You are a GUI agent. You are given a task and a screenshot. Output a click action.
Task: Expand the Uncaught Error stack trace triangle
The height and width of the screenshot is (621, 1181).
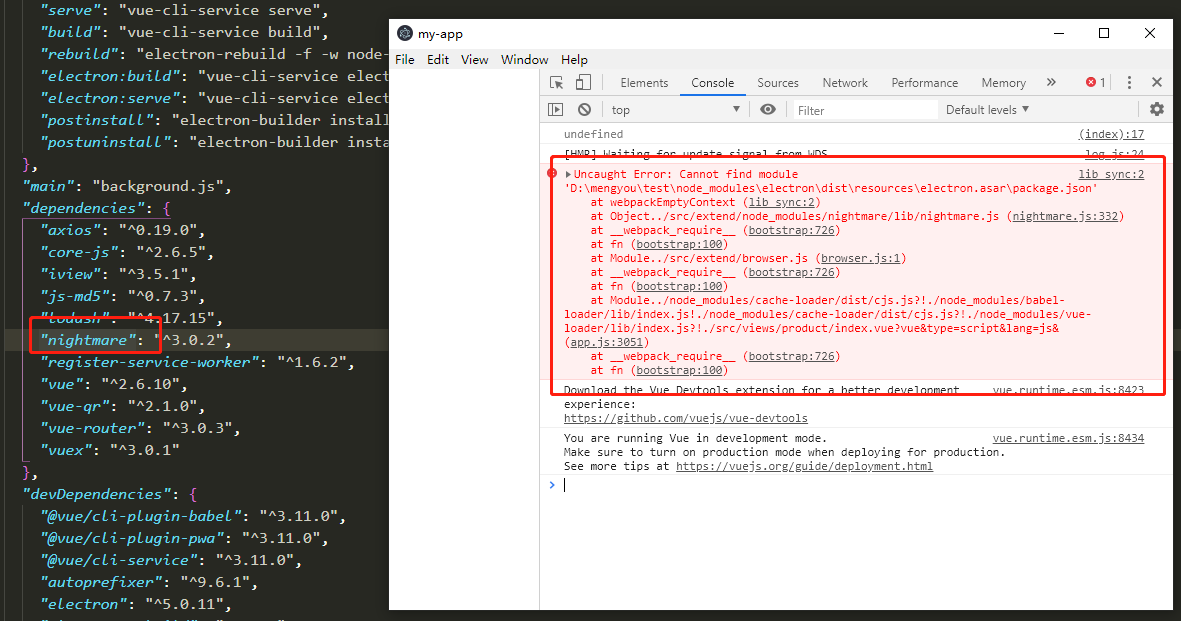[x=568, y=175]
